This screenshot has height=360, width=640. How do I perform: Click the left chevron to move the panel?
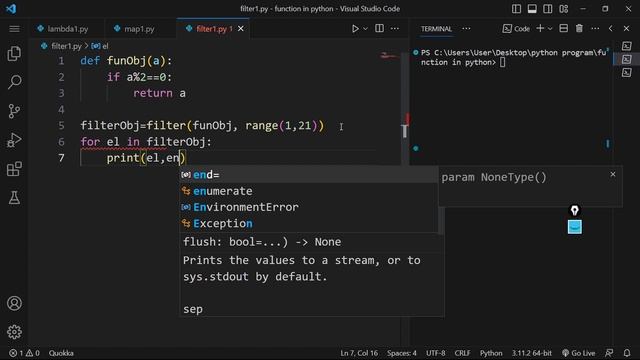click(x=611, y=29)
